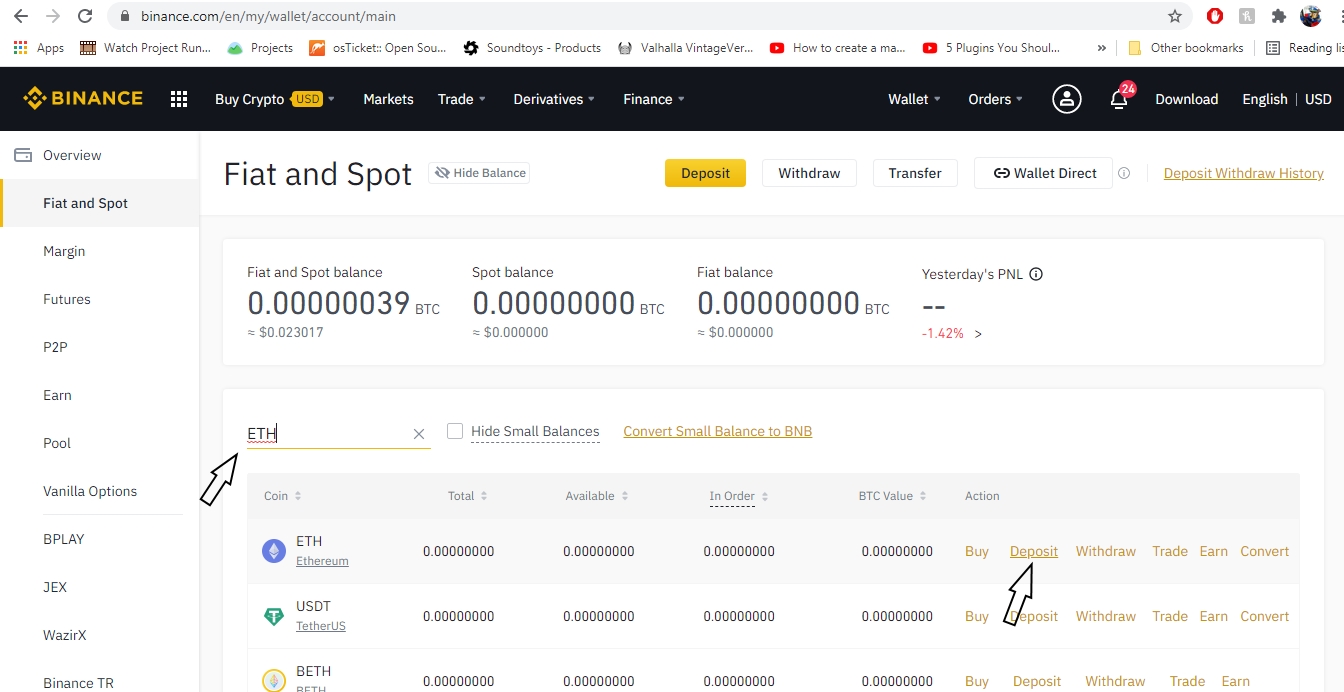The image size is (1344, 692).
Task: Expand the Orders dropdown menu
Action: (996, 99)
